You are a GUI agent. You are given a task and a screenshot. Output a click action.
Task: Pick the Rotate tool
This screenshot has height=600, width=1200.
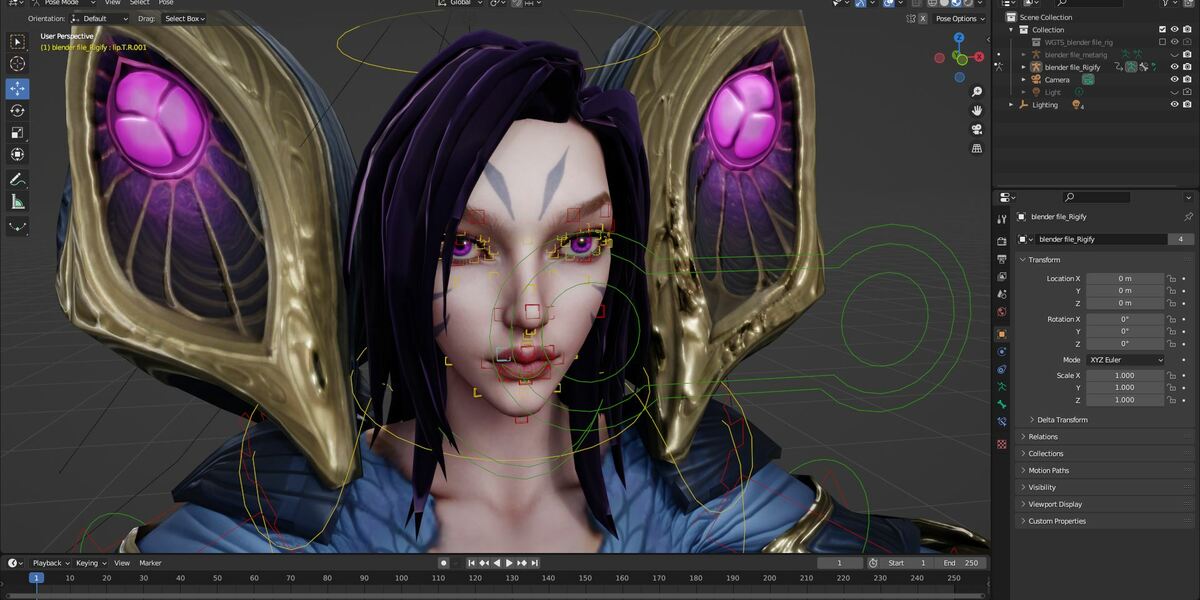tap(18, 110)
